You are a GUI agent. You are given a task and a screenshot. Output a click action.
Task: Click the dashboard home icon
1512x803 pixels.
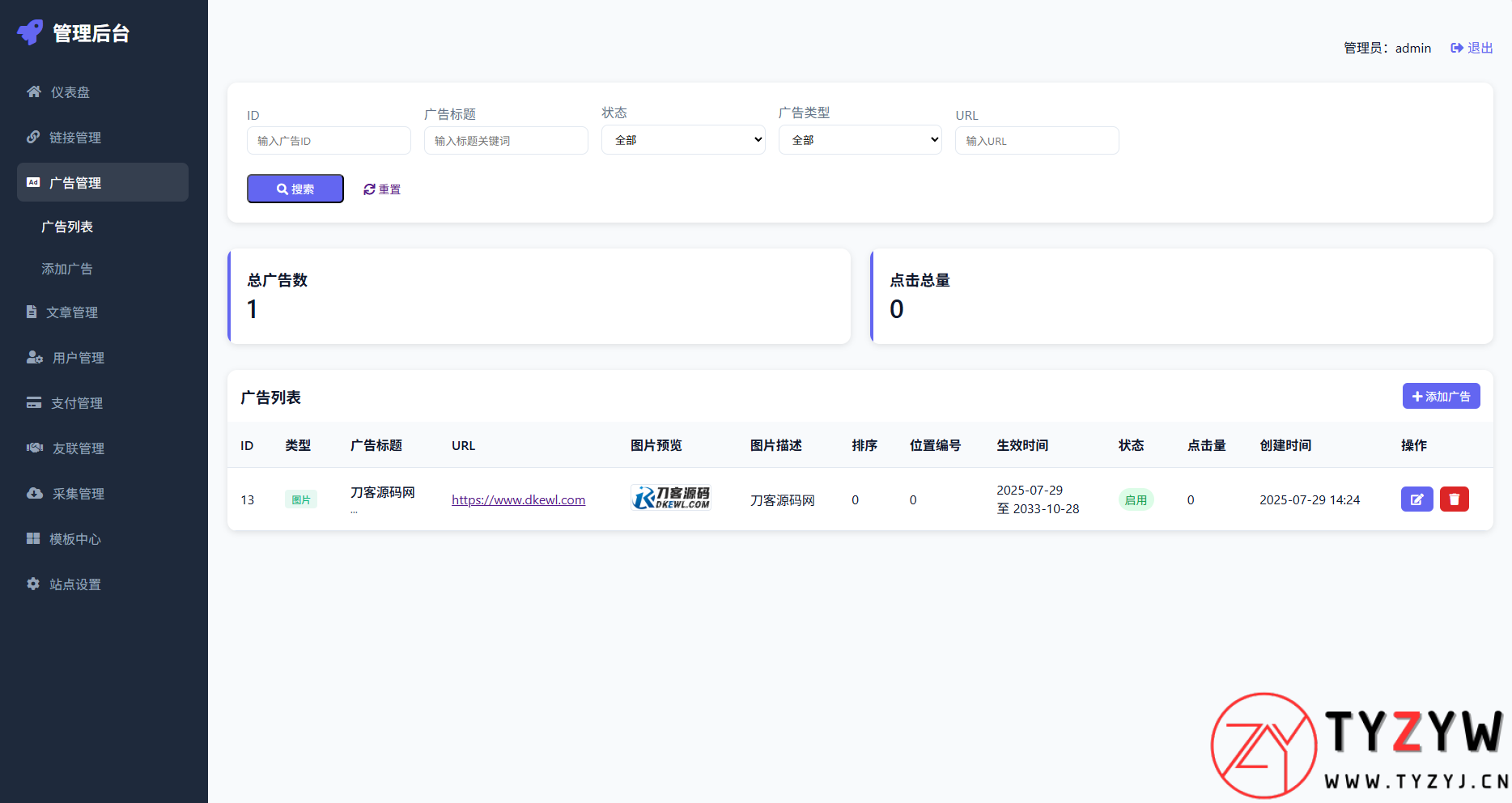click(x=34, y=91)
